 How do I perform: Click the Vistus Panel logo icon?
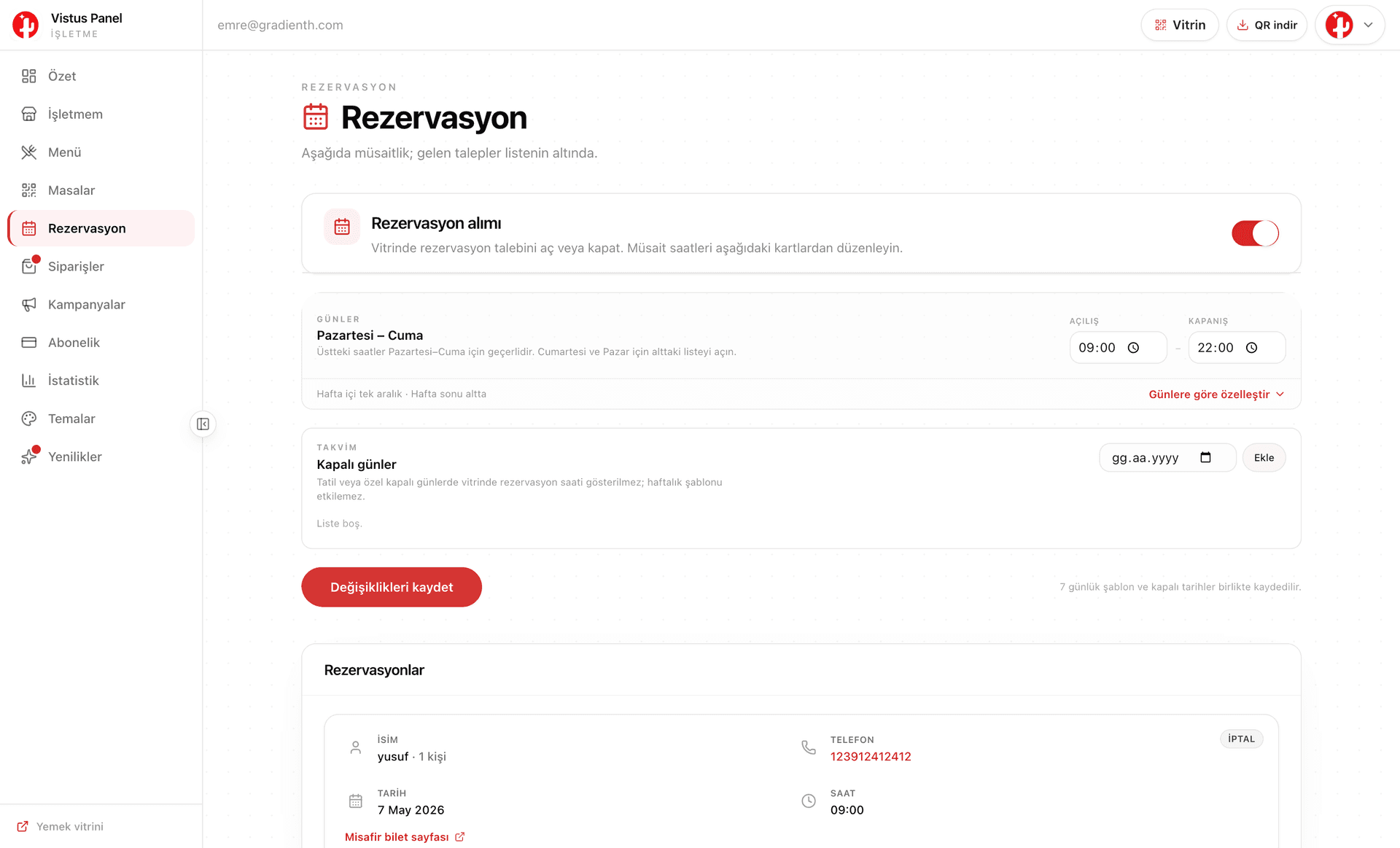click(26, 25)
